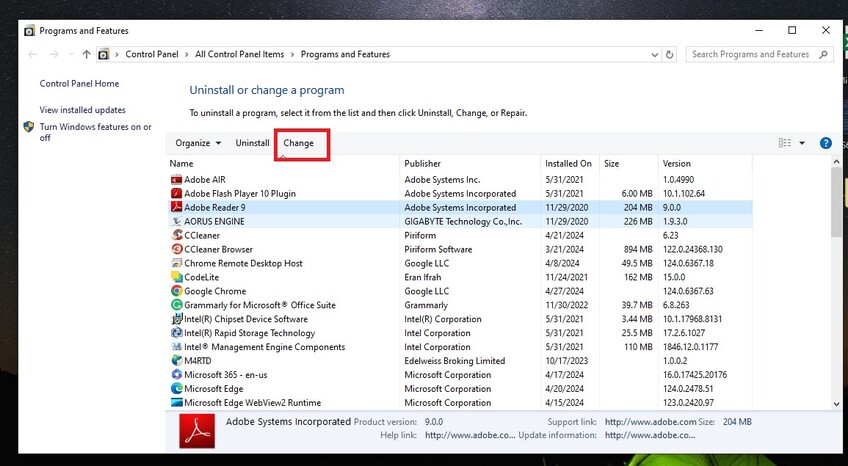Click the Uninstall toolbar button
Viewport: 848px width, 466px height.
252,143
